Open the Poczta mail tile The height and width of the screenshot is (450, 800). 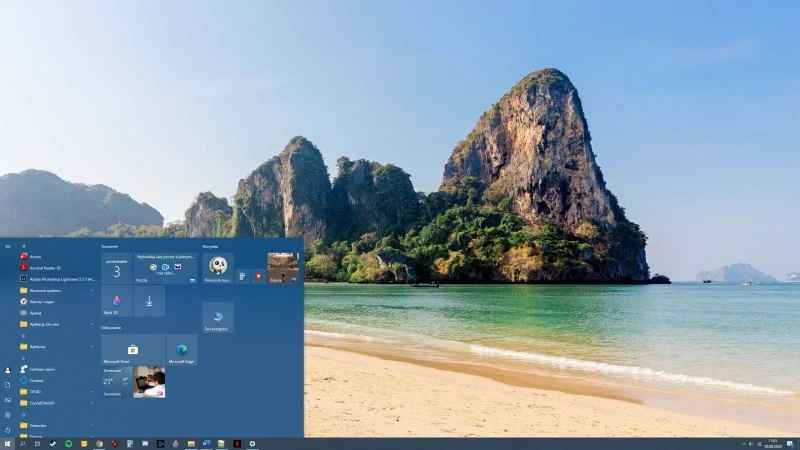click(166, 268)
